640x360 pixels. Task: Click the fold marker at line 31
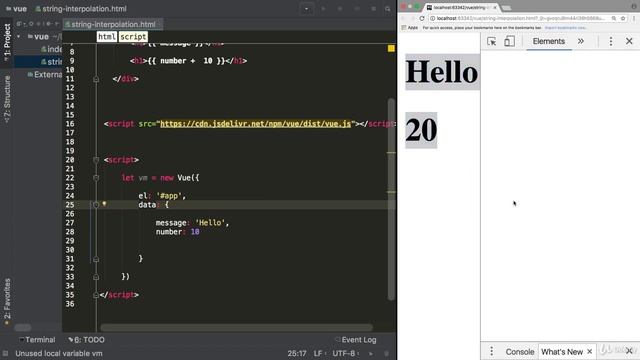(x=96, y=259)
